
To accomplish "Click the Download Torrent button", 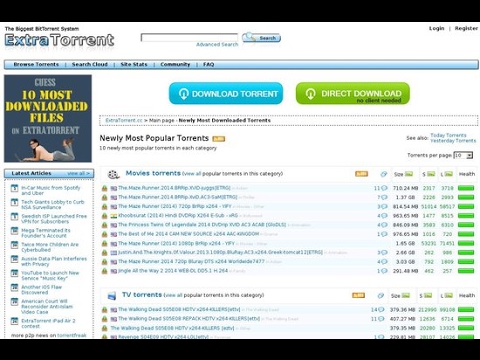I will (226, 94).
